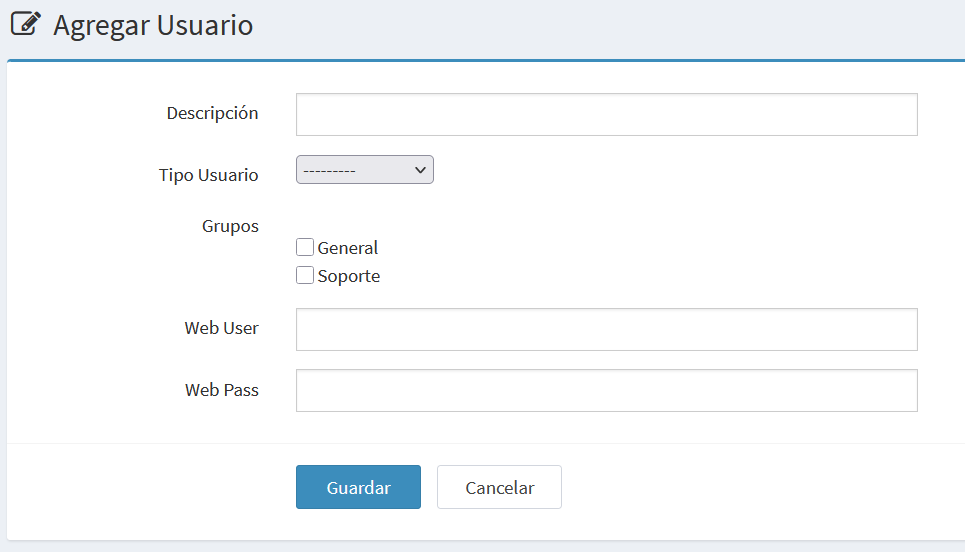Focus the Descripción input field
This screenshot has width=965, height=552.
(607, 114)
